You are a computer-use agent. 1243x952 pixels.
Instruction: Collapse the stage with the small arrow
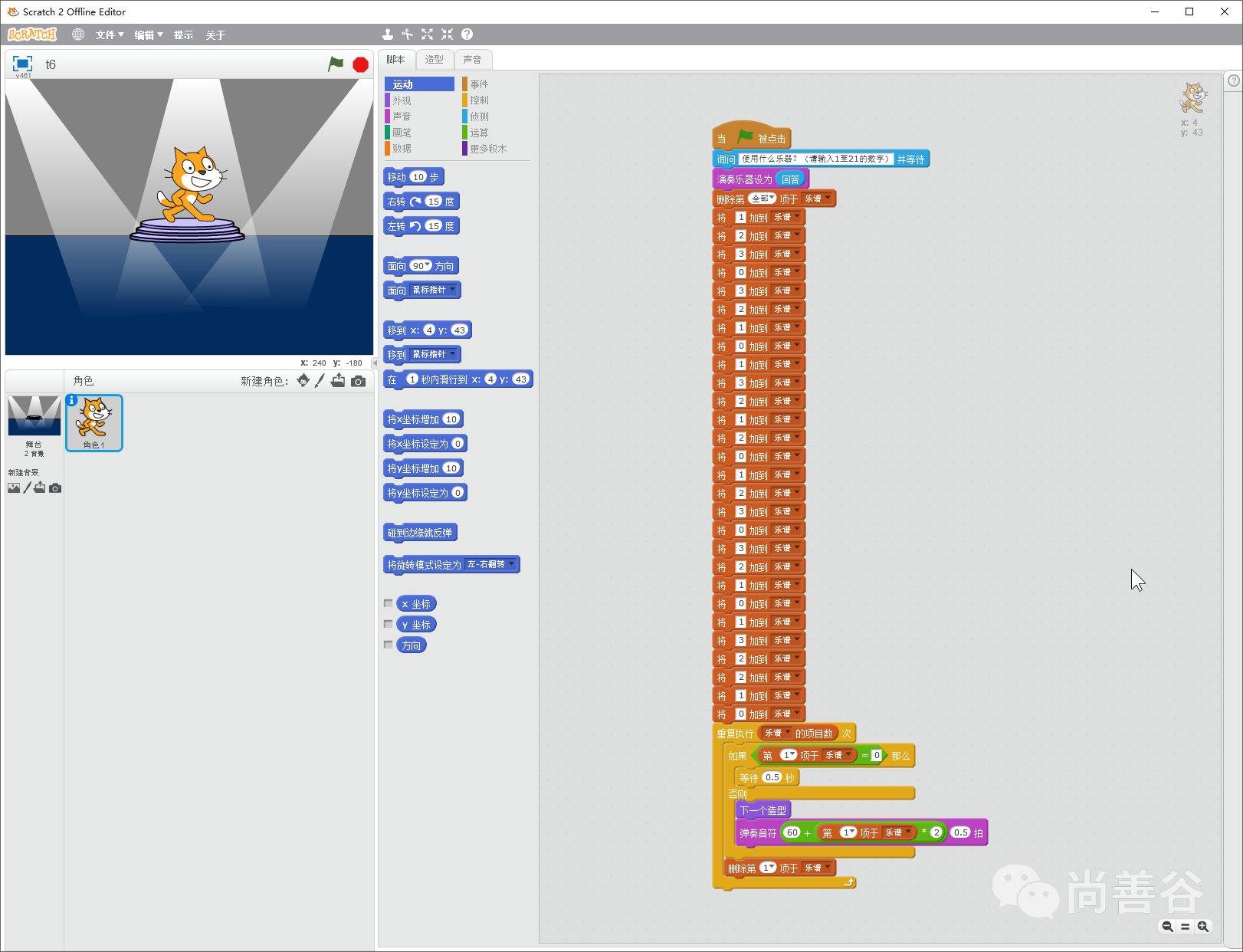[x=375, y=363]
